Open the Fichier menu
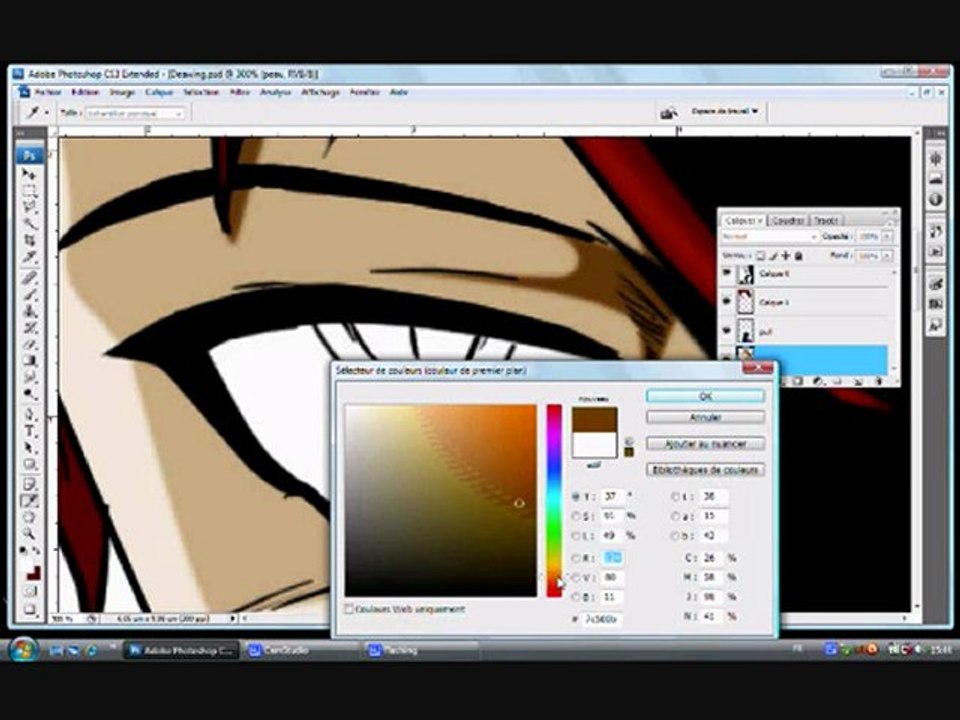The height and width of the screenshot is (720, 960). click(48, 92)
